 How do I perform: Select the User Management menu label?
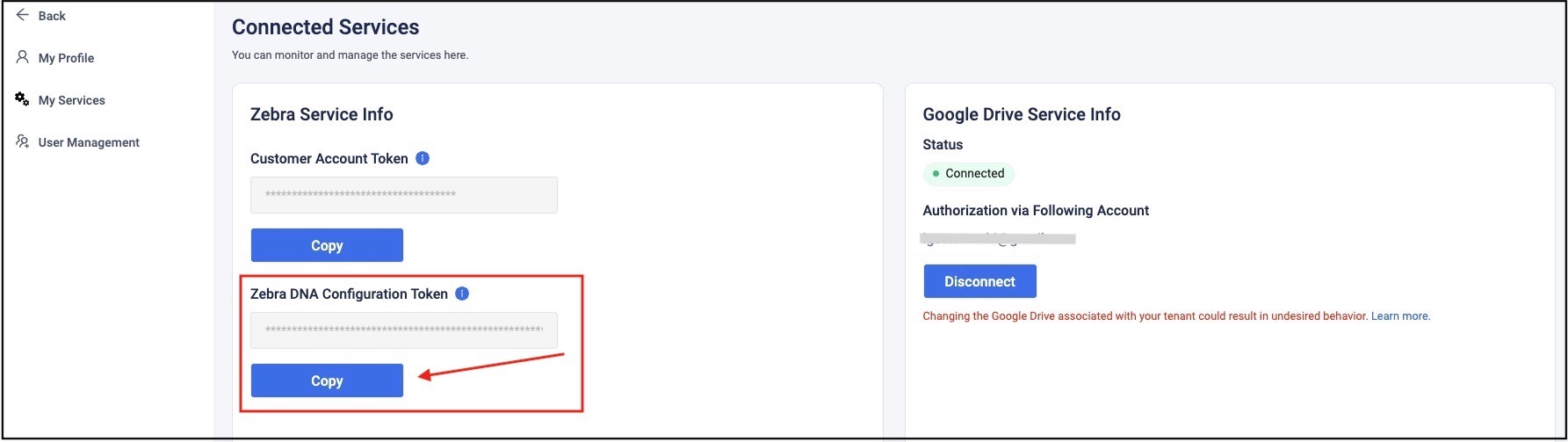(89, 142)
